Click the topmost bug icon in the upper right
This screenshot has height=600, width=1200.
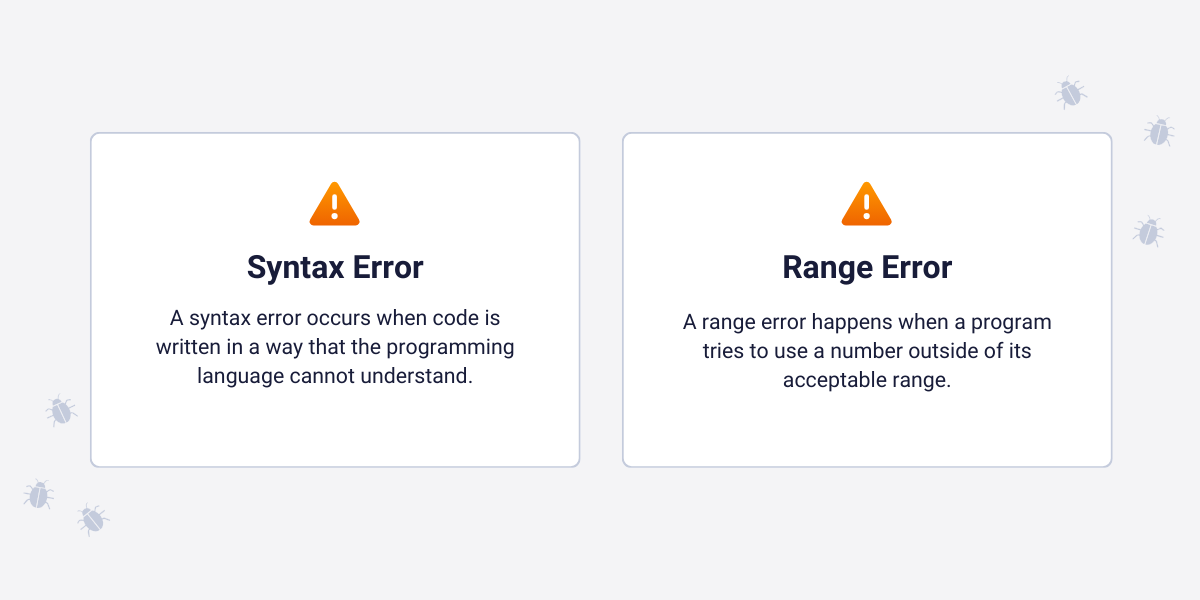pos(1070,93)
